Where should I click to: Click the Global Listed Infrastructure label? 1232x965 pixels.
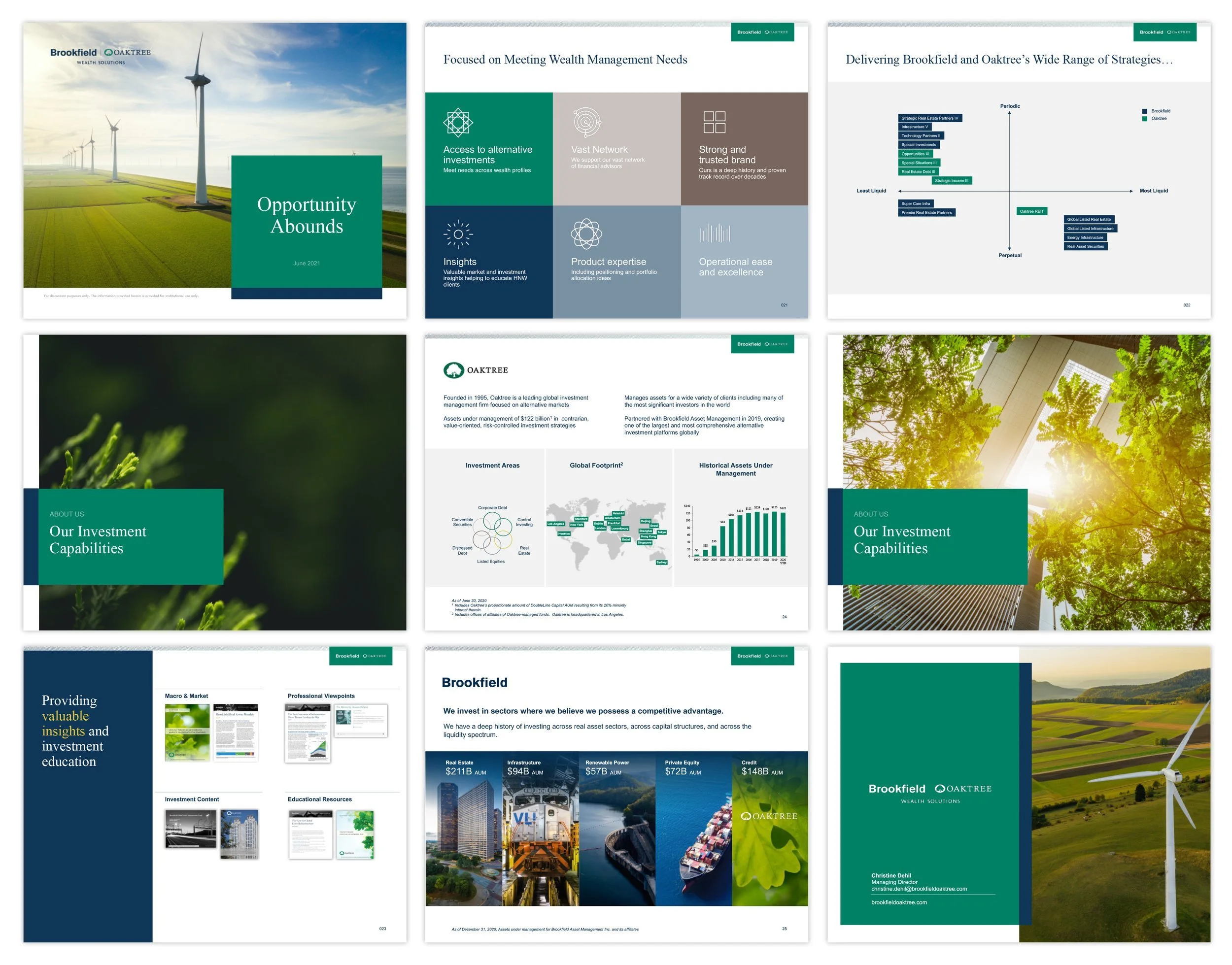tap(1090, 228)
